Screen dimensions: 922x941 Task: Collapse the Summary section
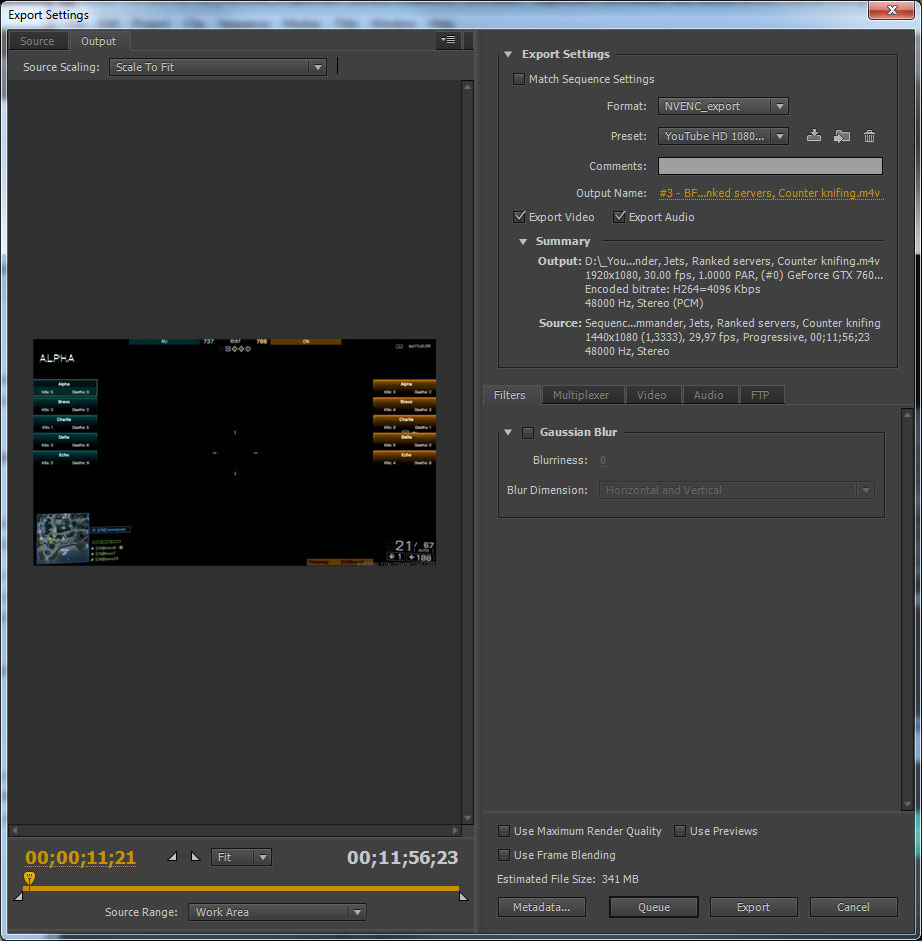(523, 241)
